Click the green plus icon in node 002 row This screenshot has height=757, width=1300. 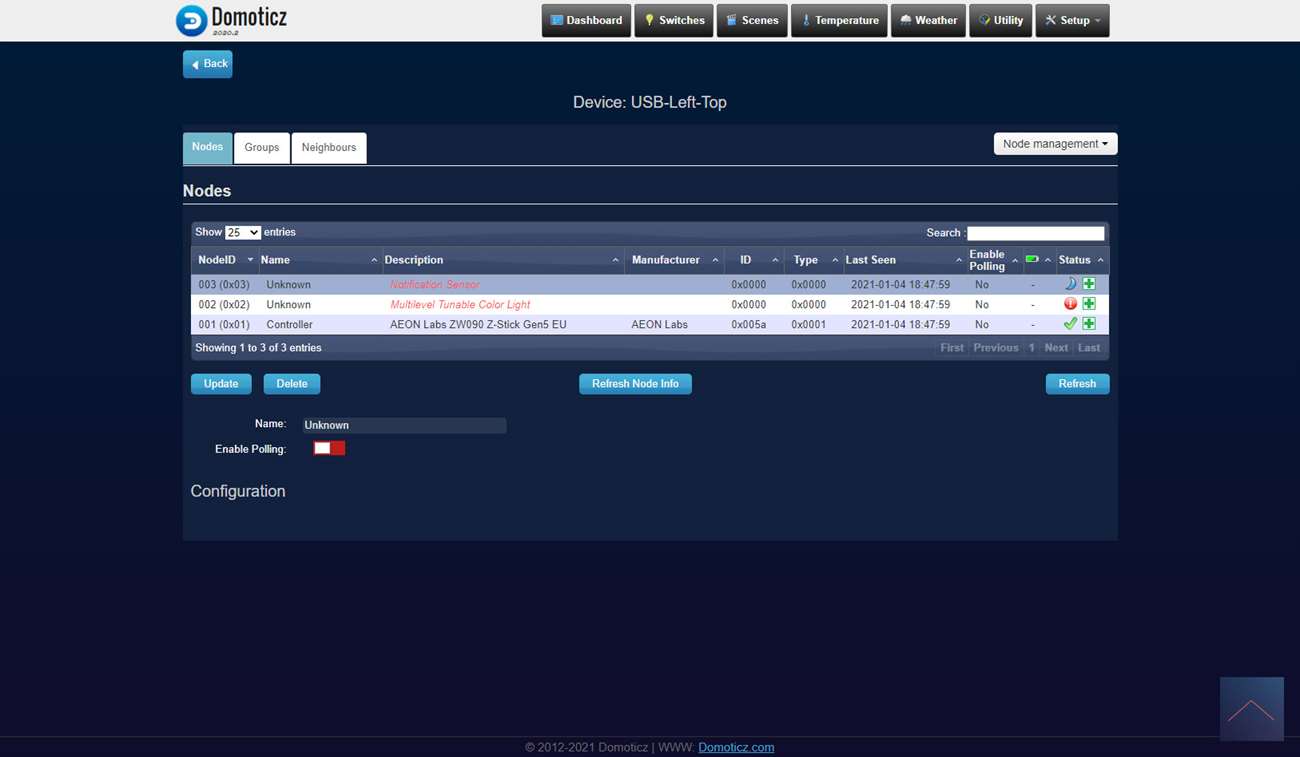pos(1089,304)
